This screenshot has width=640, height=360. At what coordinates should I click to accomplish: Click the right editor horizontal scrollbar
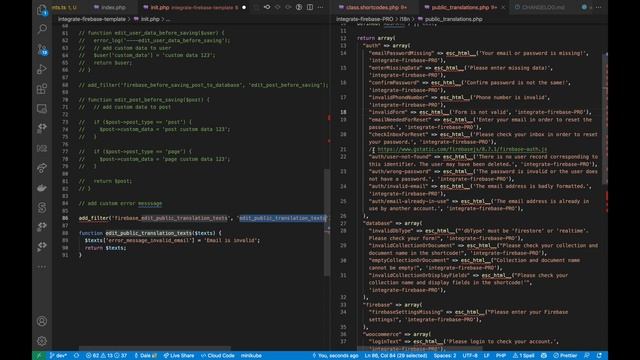pos(420,349)
